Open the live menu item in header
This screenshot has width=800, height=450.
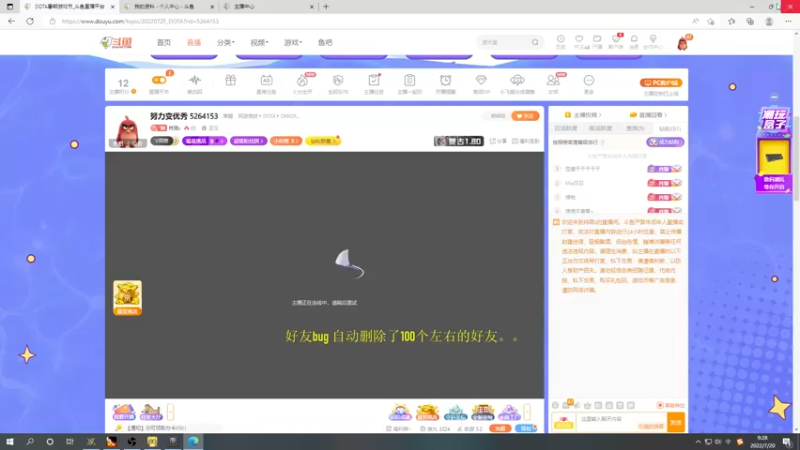tap(194, 42)
